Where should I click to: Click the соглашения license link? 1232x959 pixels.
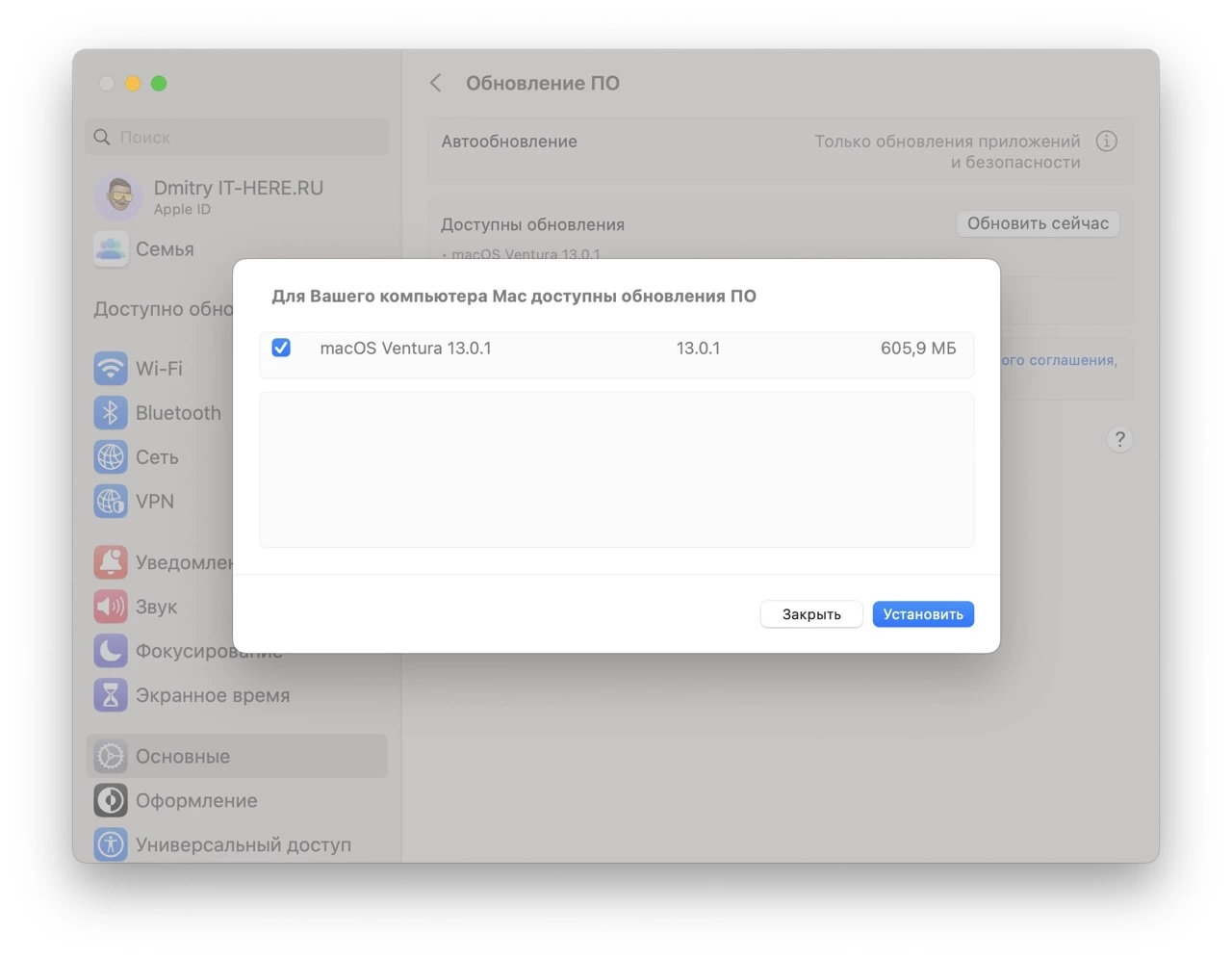(1059, 360)
